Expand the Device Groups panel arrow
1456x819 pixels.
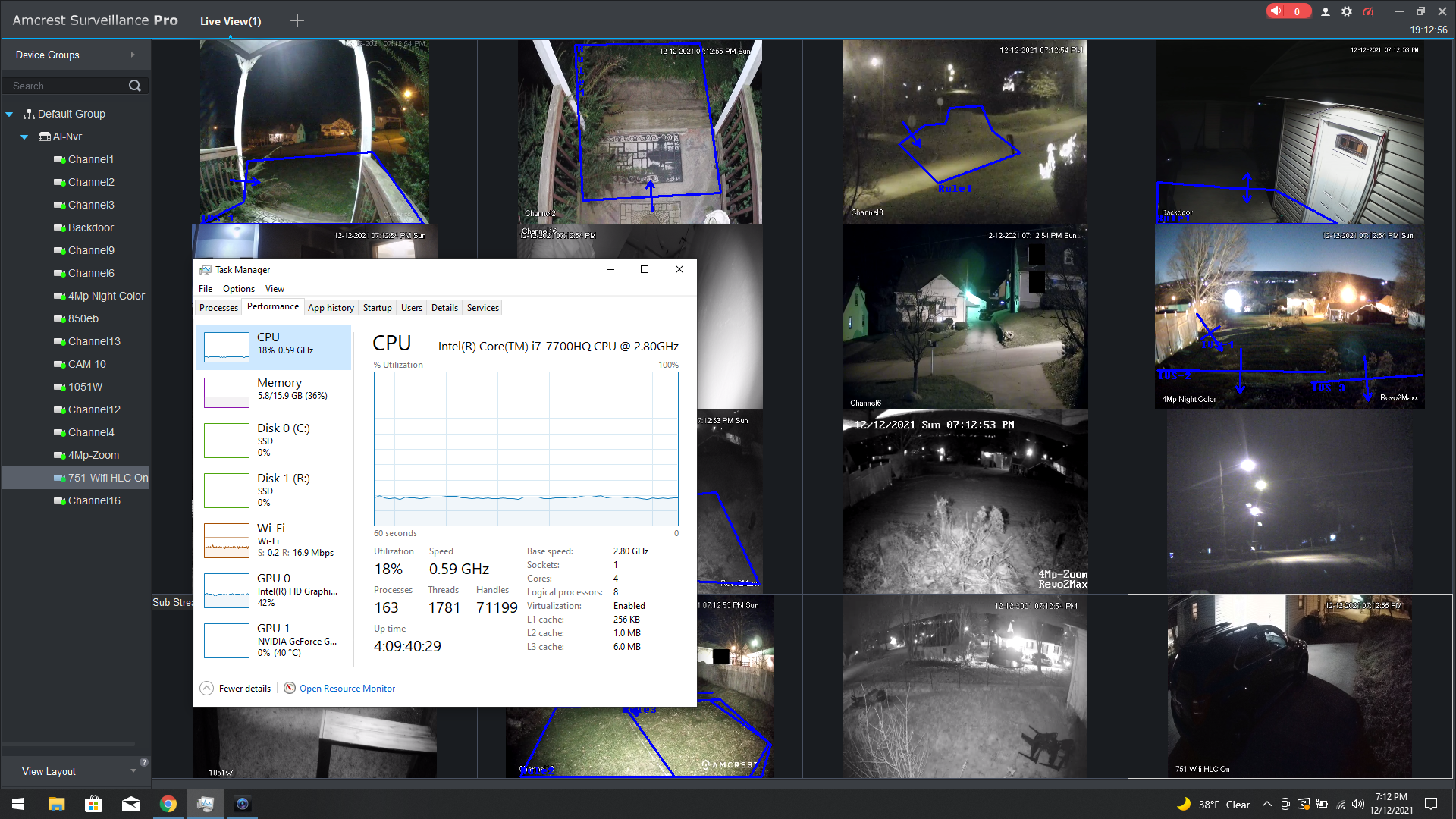coord(133,55)
